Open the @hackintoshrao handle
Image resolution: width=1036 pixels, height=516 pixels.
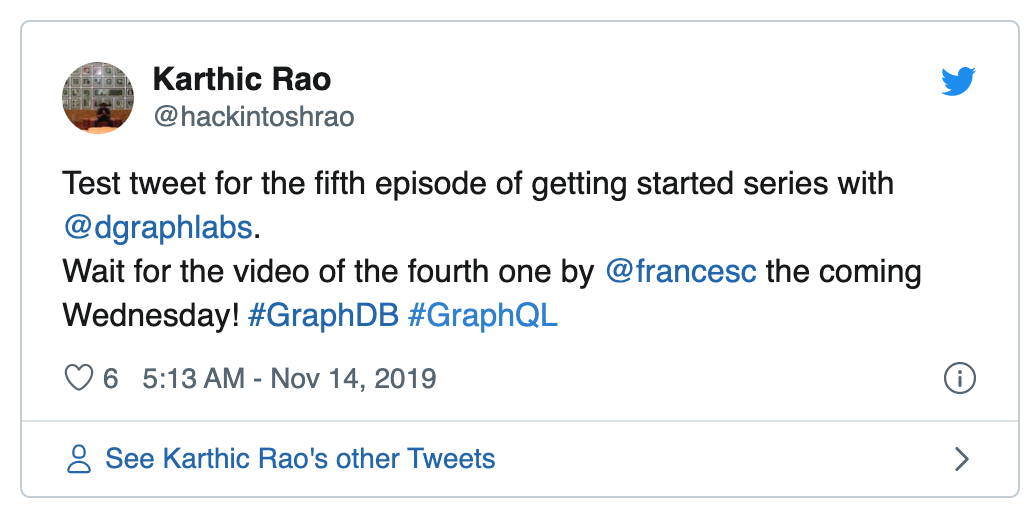coord(253,117)
